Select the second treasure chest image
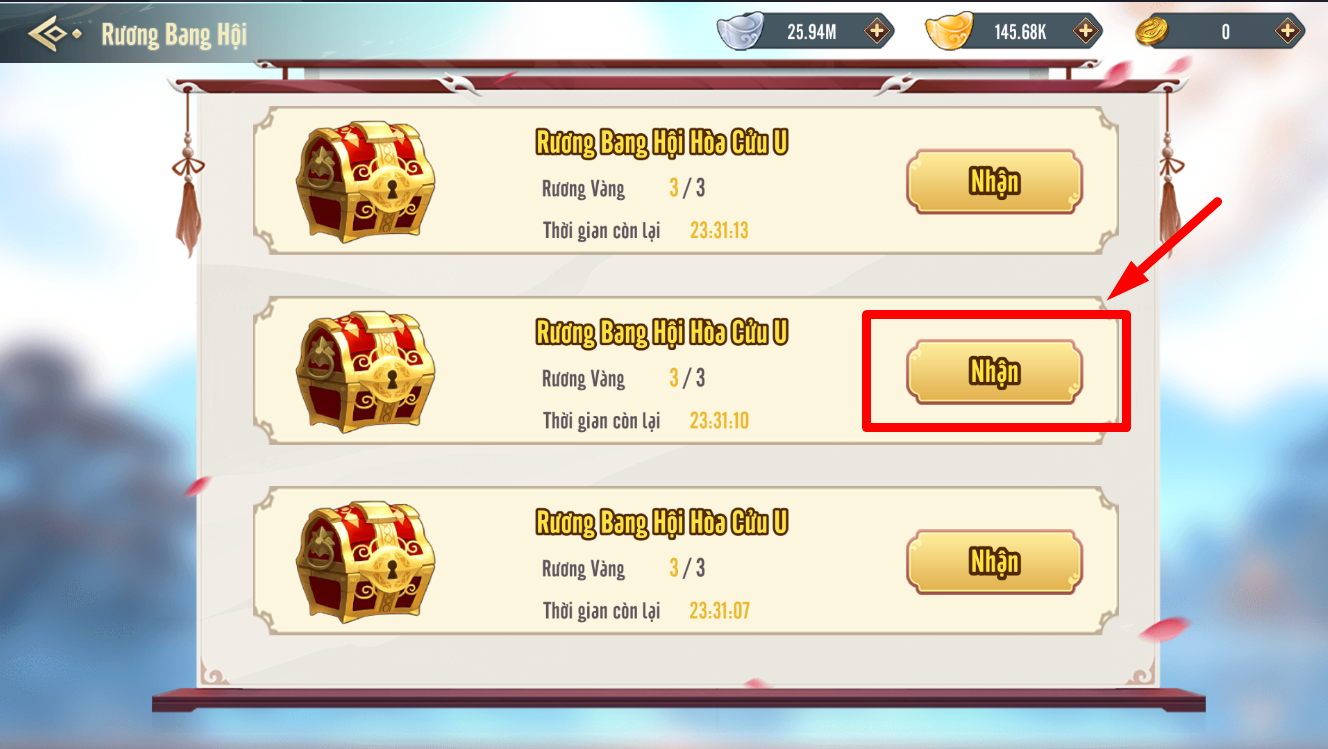 point(364,372)
